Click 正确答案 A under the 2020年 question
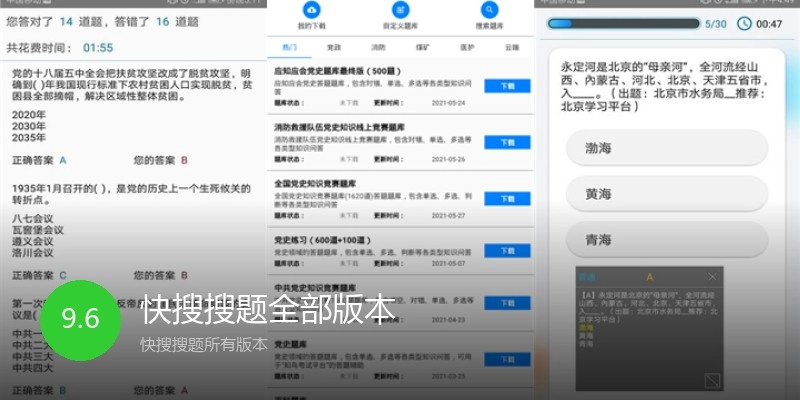The image size is (800, 400). click(39, 161)
